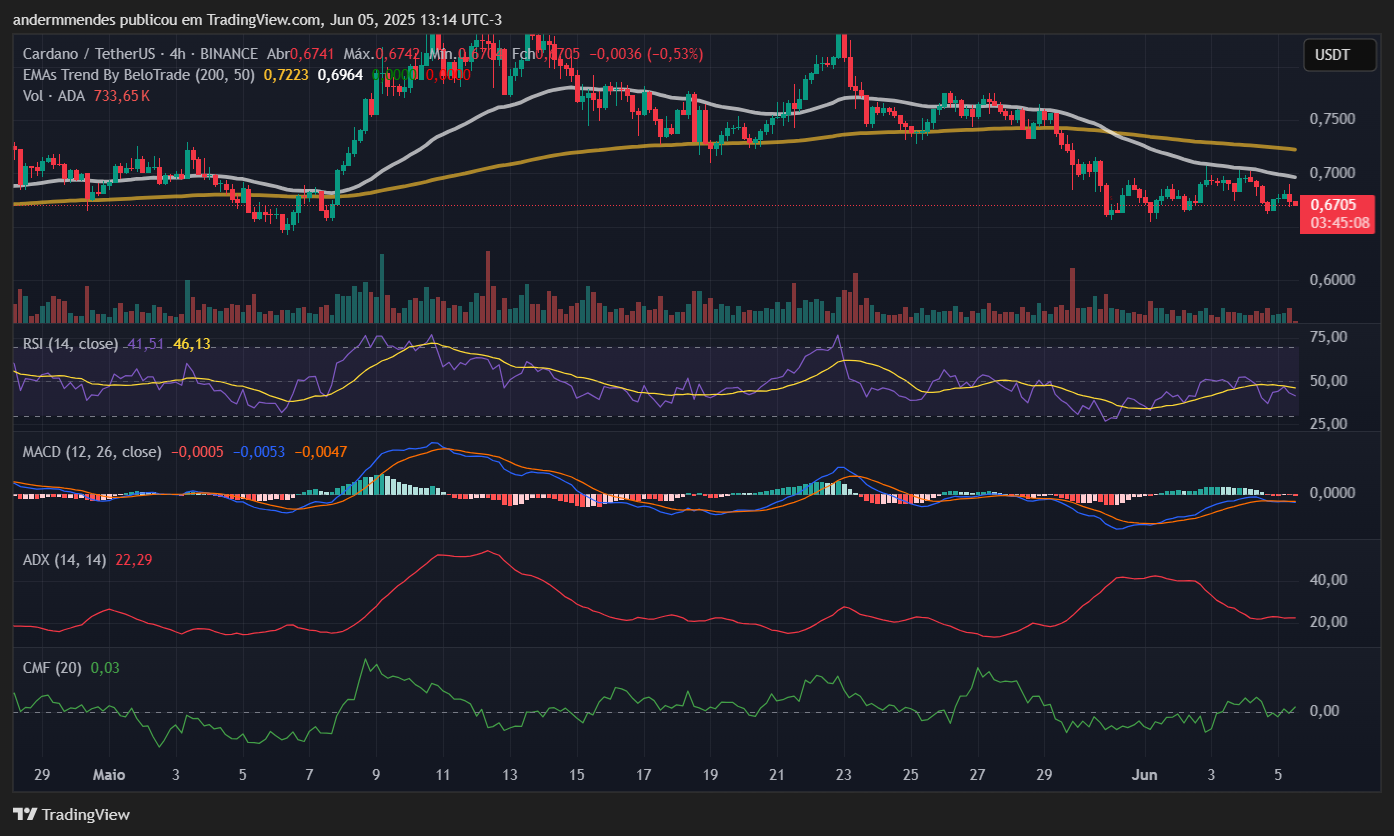The width and height of the screenshot is (1394, 836).
Task: Click the RSI scale label 50,00
Action: 1330,381
